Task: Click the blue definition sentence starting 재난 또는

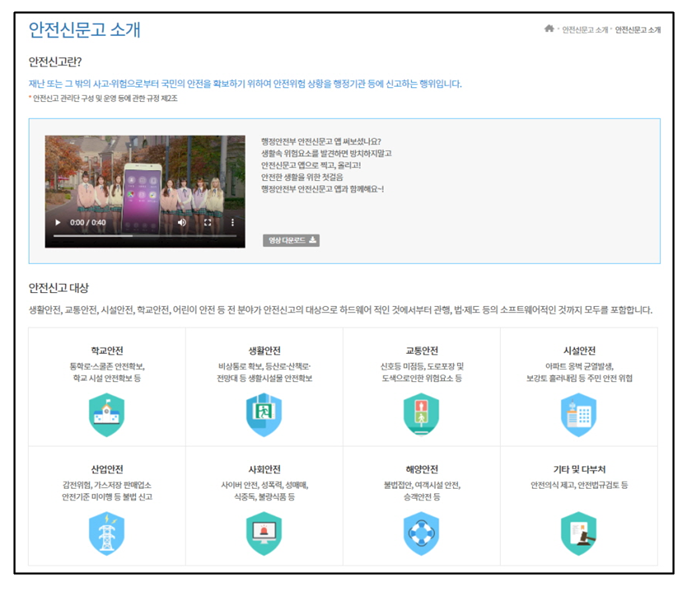Action: pyautogui.click(x=245, y=84)
